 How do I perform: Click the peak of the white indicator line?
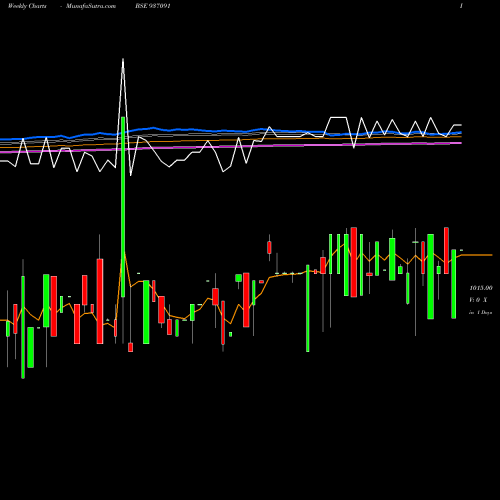point(123,60)
